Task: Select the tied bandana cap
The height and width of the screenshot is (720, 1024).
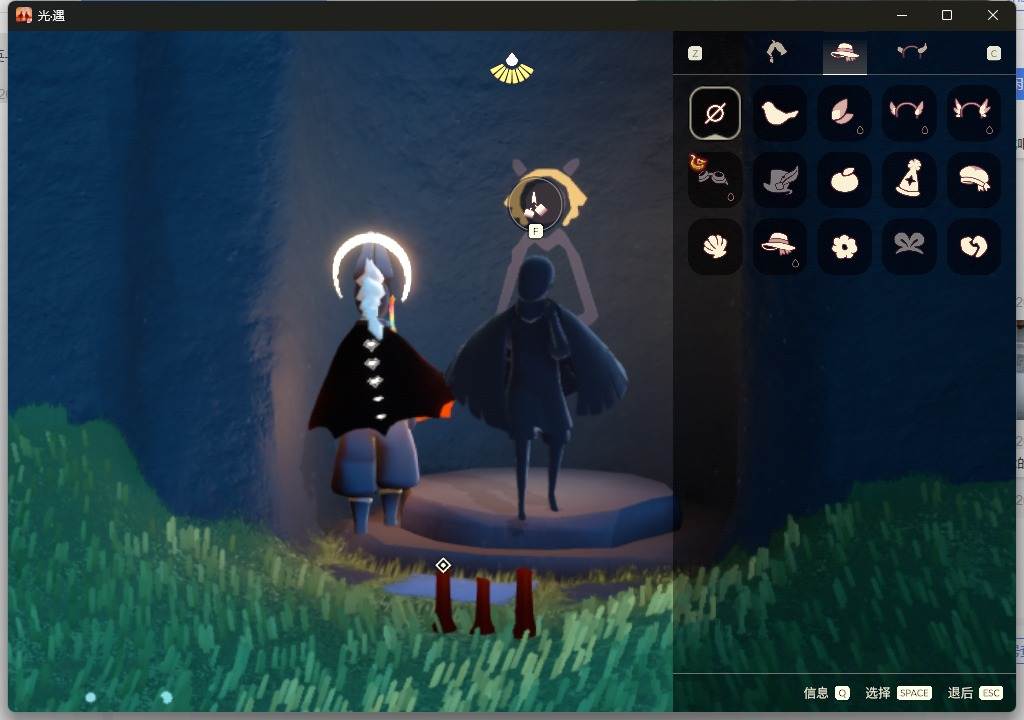Action: coord(973,180)
